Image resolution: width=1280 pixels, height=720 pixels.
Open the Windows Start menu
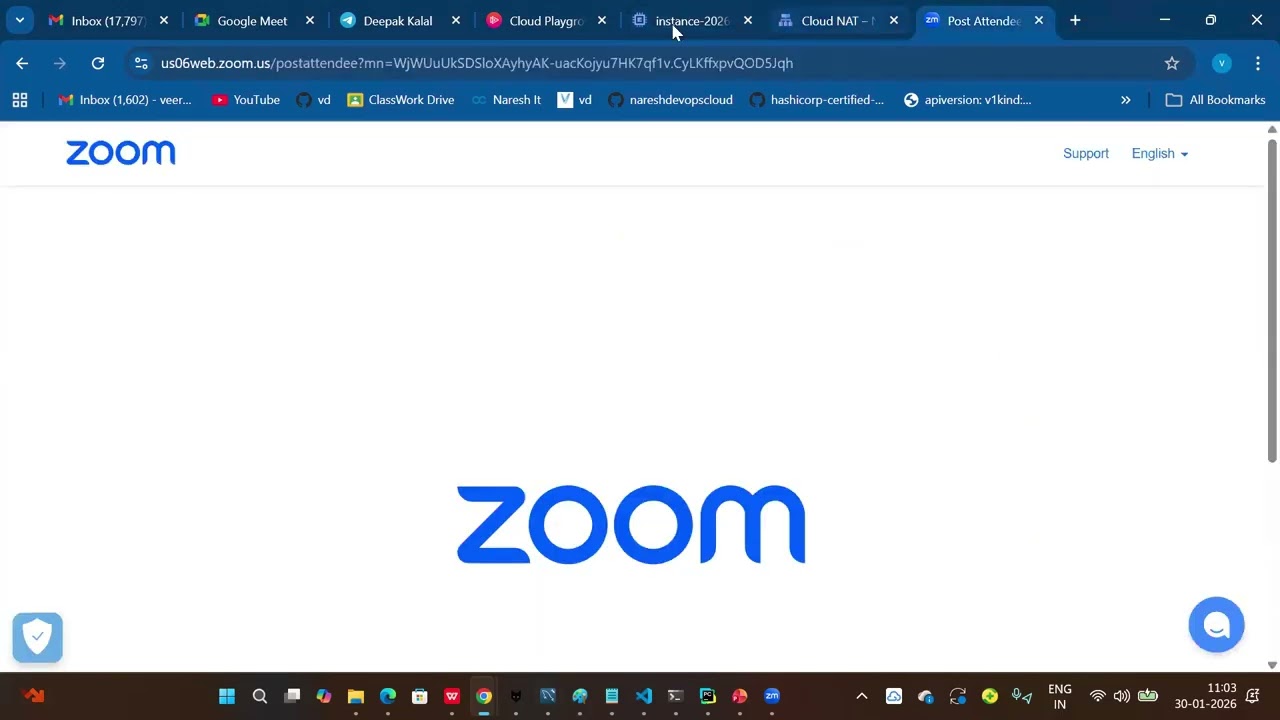pyautogui.click(x=227, y=696)
